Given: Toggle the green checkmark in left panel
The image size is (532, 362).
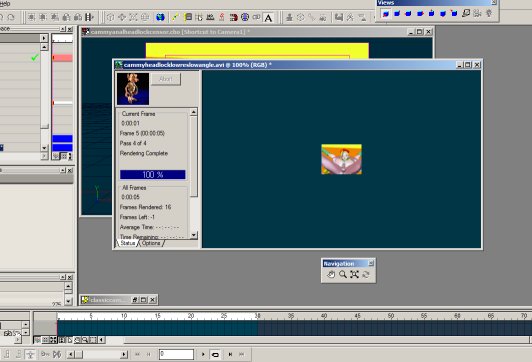Looking at the screenshot, I should tap(35, 58).
